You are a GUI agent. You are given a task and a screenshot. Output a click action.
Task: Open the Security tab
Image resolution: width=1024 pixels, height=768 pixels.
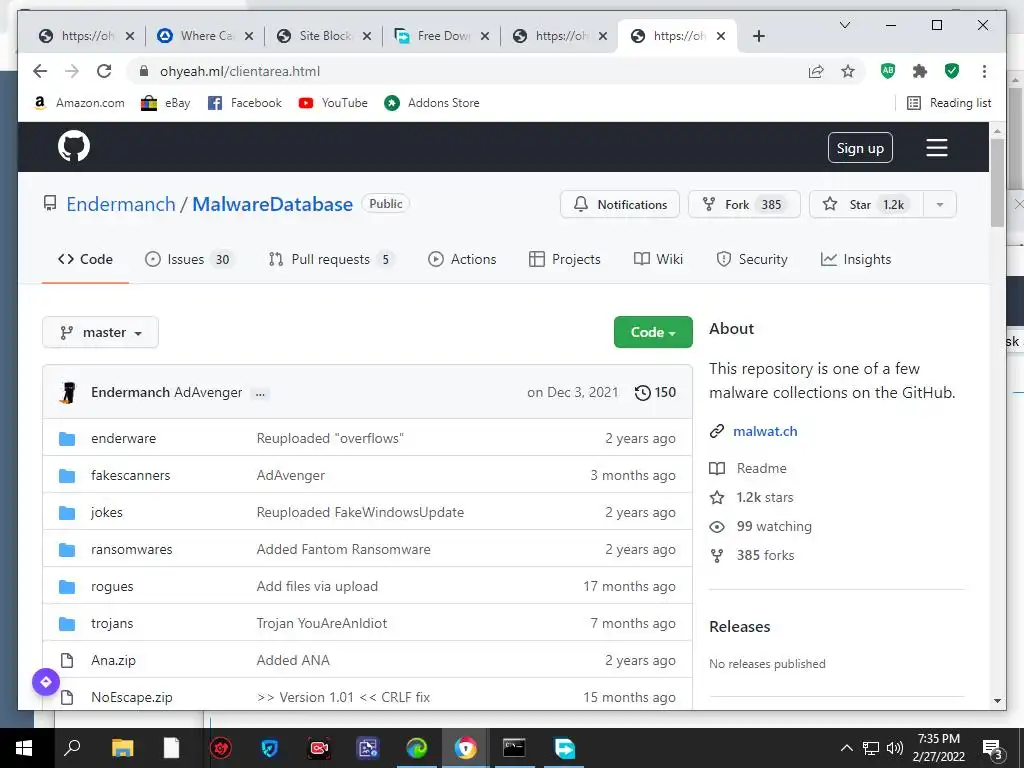click(x=752, y=259)
